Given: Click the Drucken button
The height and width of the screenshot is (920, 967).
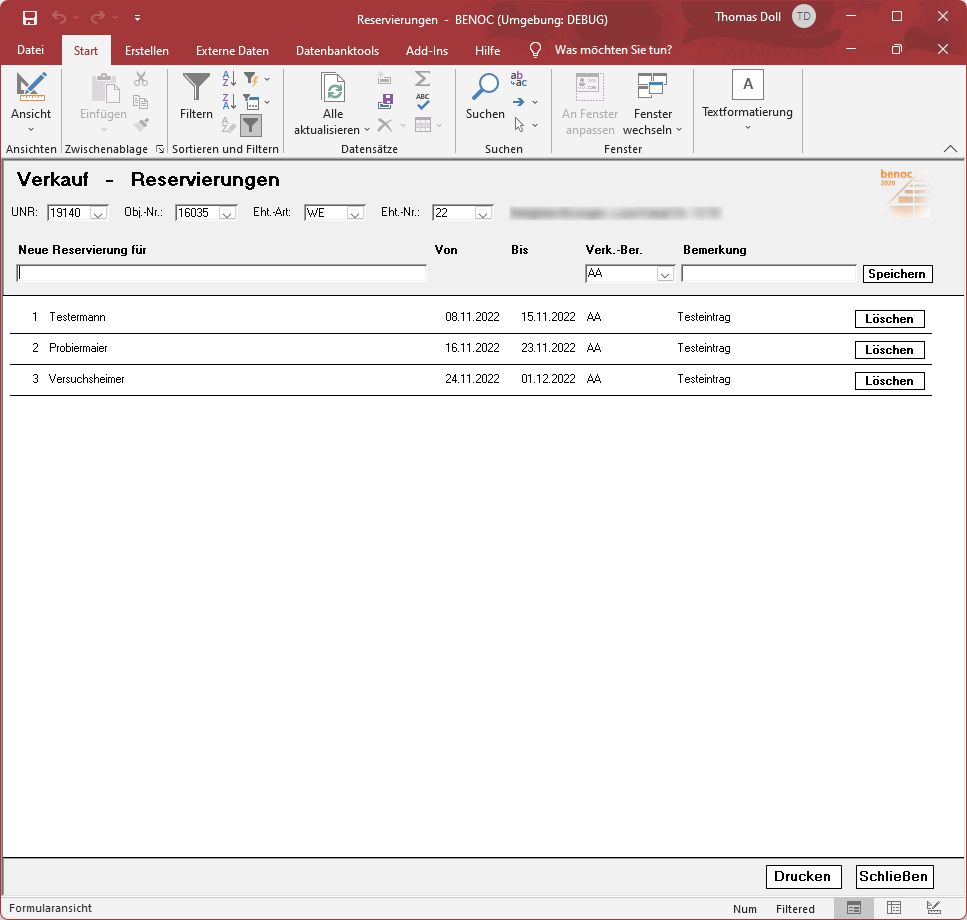Looking at the screenshot, I should point(803,877).
